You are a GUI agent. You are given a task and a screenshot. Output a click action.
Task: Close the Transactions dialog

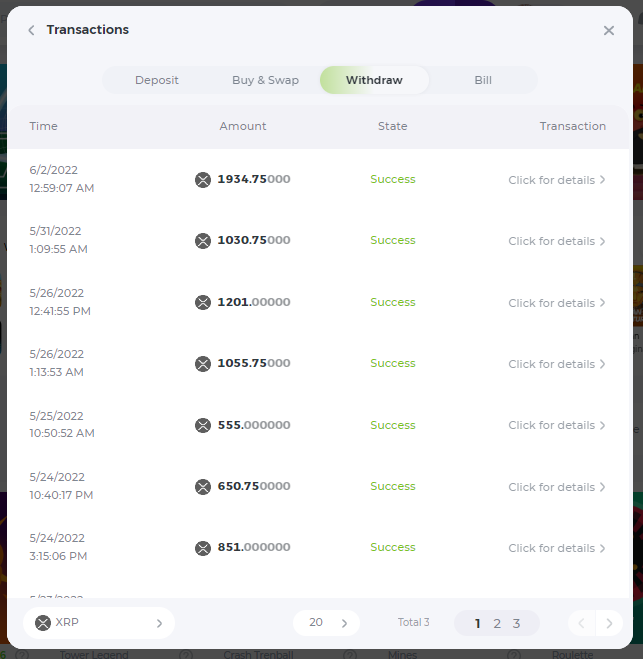[609, 30]
